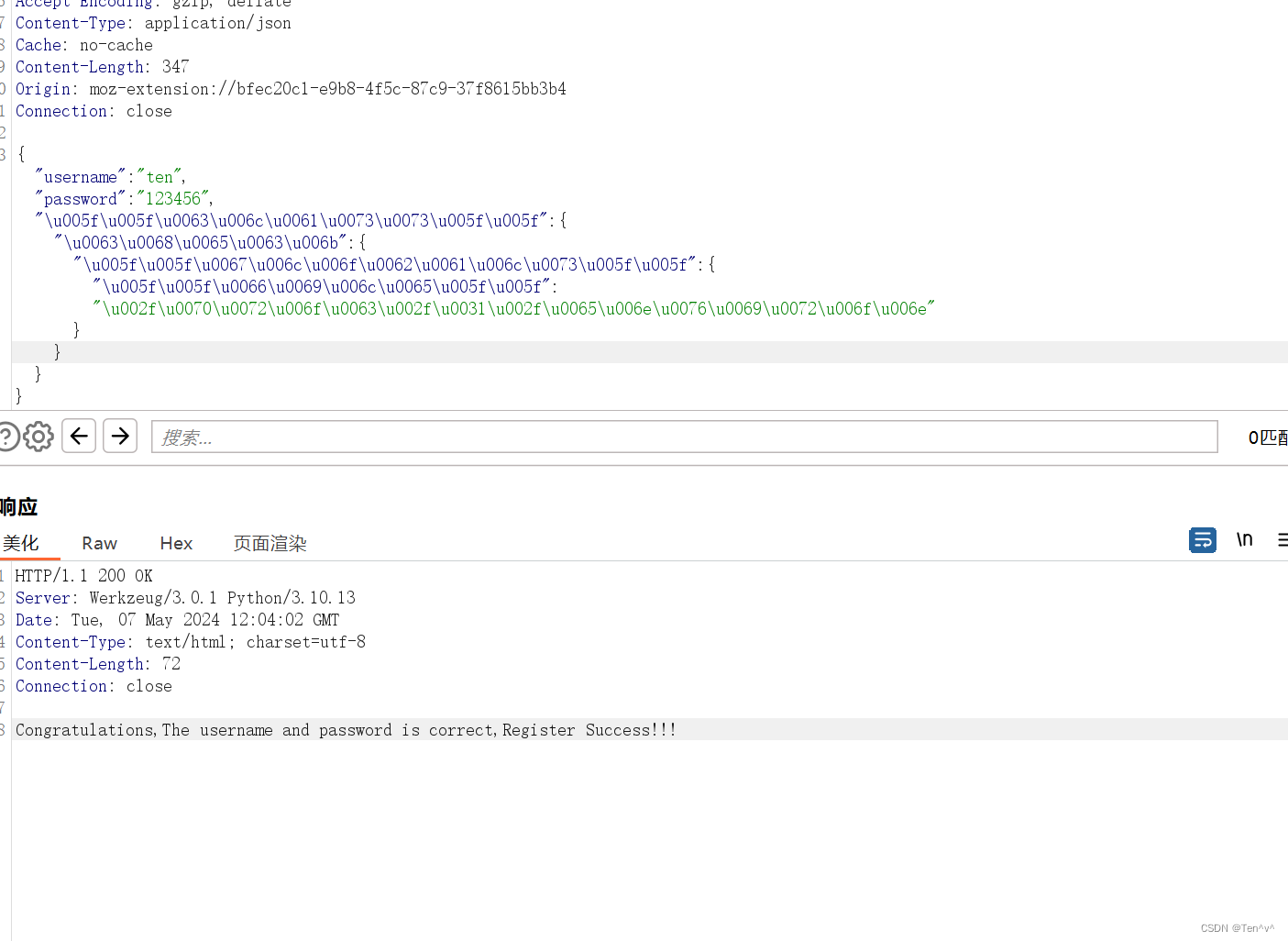Open the hamburger dropdown of viewer options
Screen dimensions: 1288x941
coord(1282,540)
